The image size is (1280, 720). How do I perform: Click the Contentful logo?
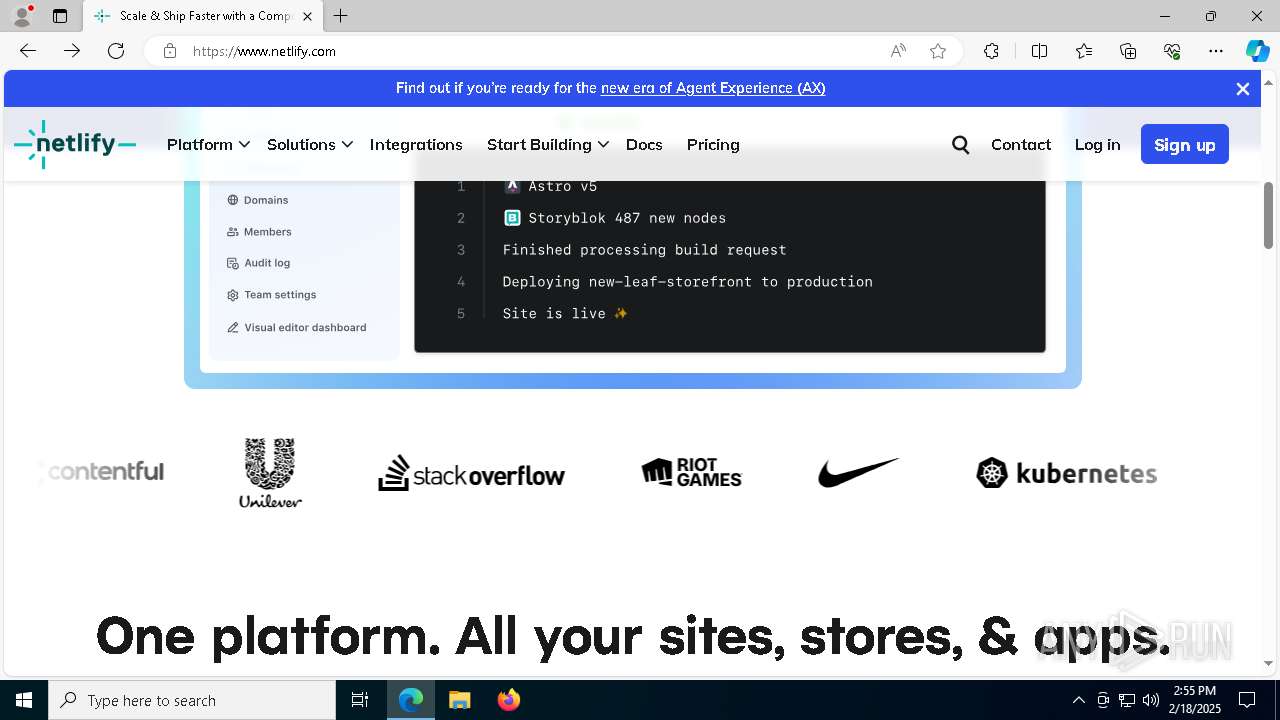click(101, 472)
